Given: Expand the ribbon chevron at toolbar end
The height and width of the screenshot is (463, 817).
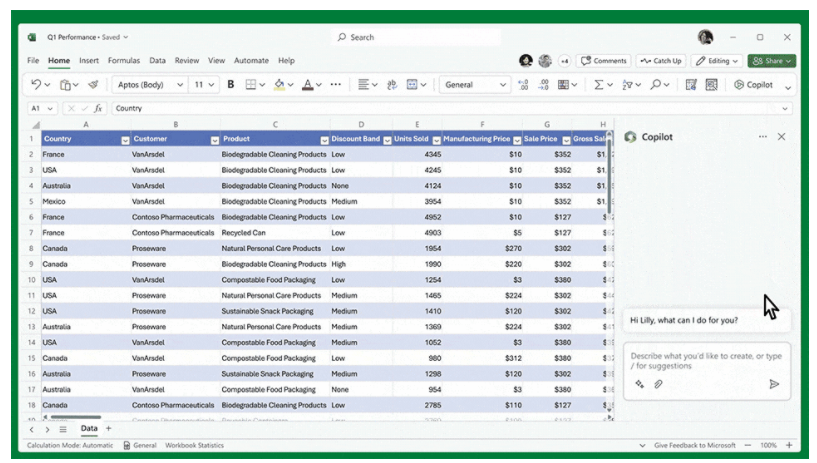Looking at the screenshot, I should pyautogui.click(x=788, y=87).
